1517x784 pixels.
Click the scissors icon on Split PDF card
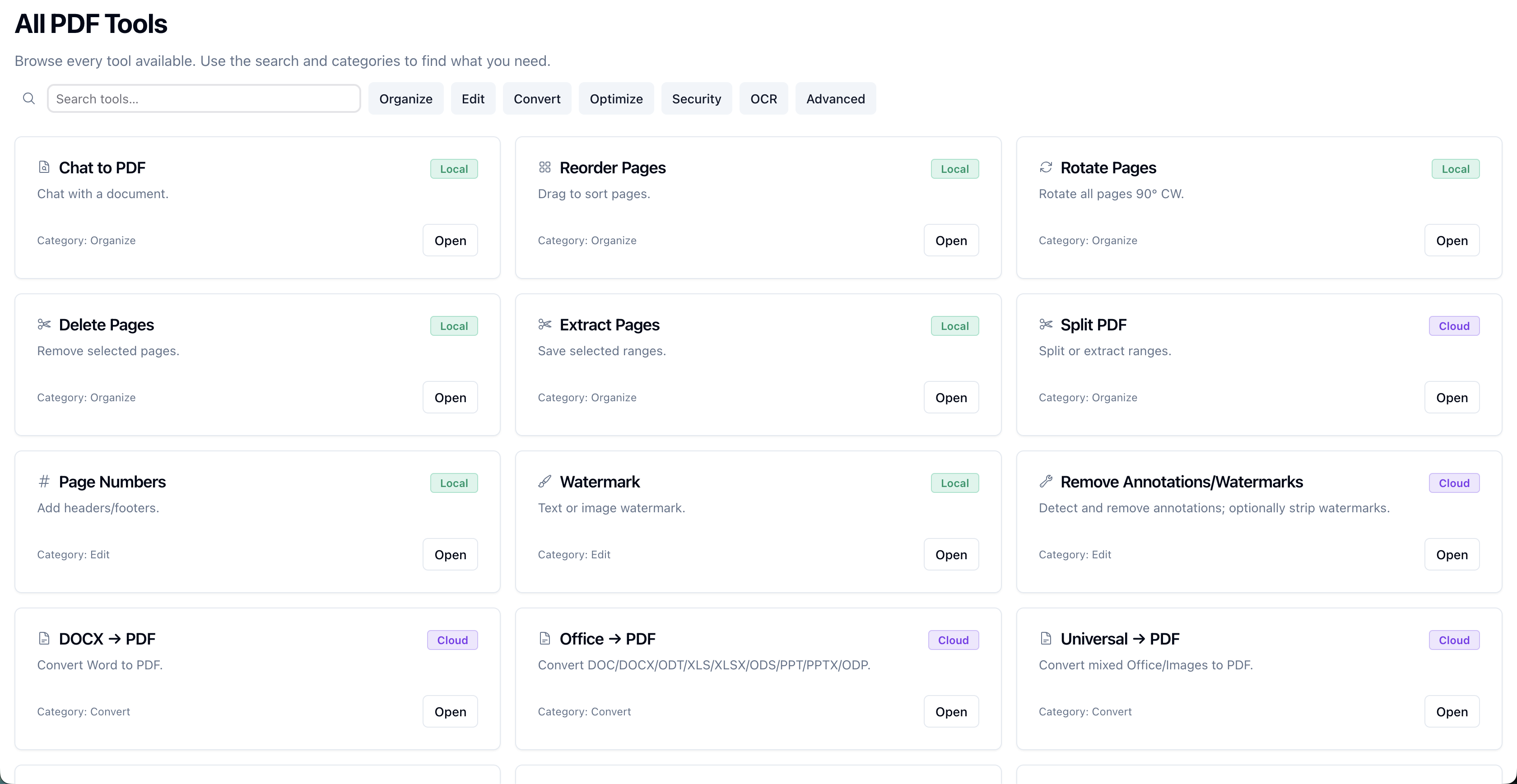1045,325
